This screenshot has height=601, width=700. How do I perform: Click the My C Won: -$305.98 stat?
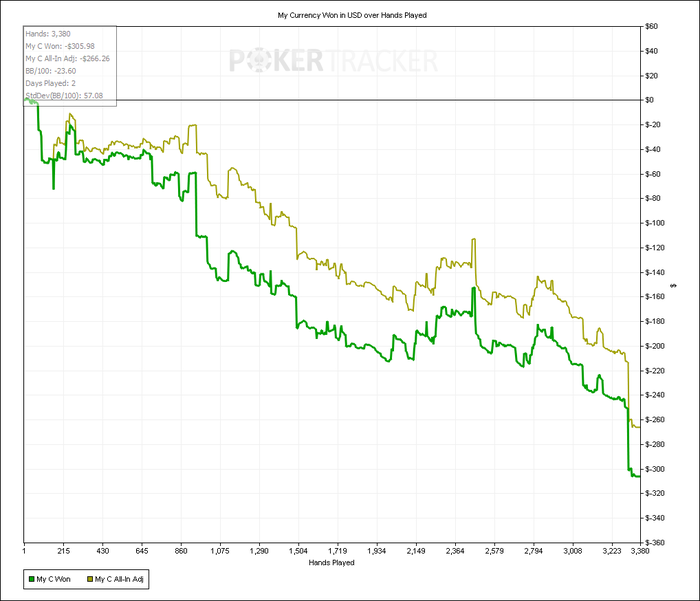(60, 46)
